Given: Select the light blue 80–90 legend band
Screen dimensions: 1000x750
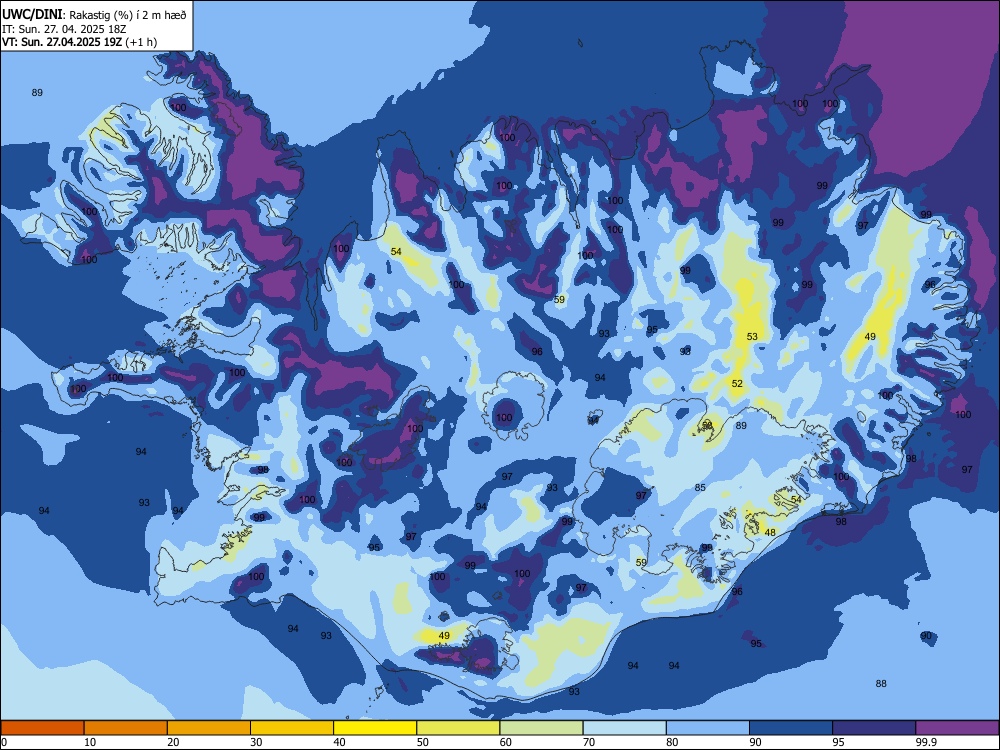Looking at the screenshot, I should tap(708, 727).
